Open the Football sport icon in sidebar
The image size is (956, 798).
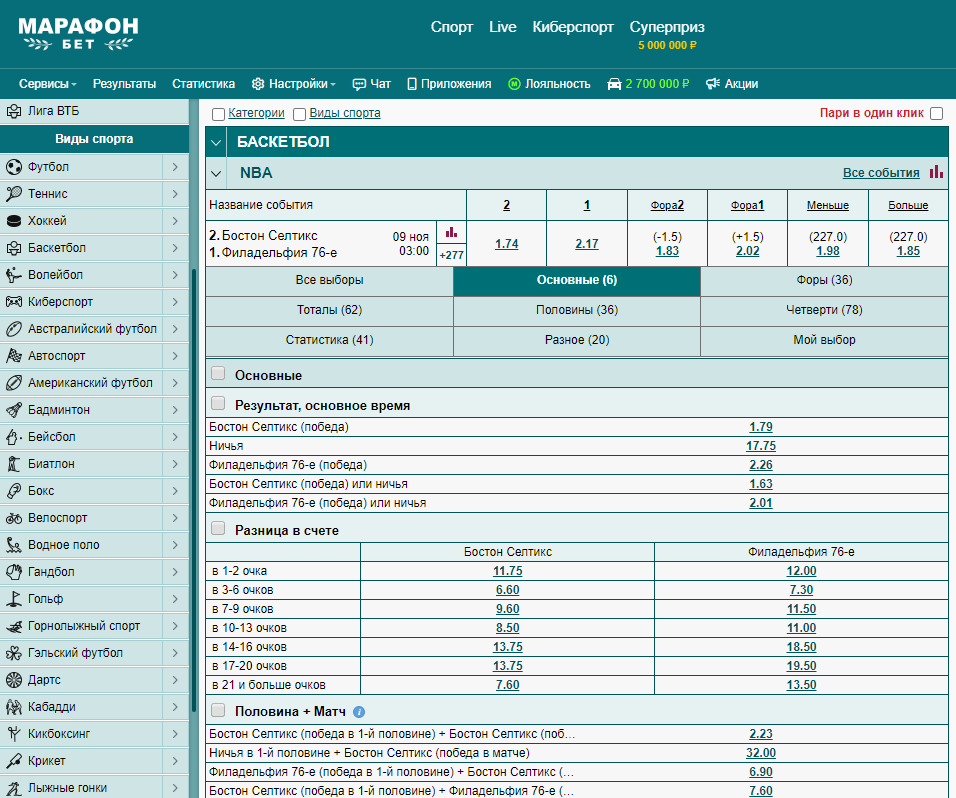[x=13, y=166]
